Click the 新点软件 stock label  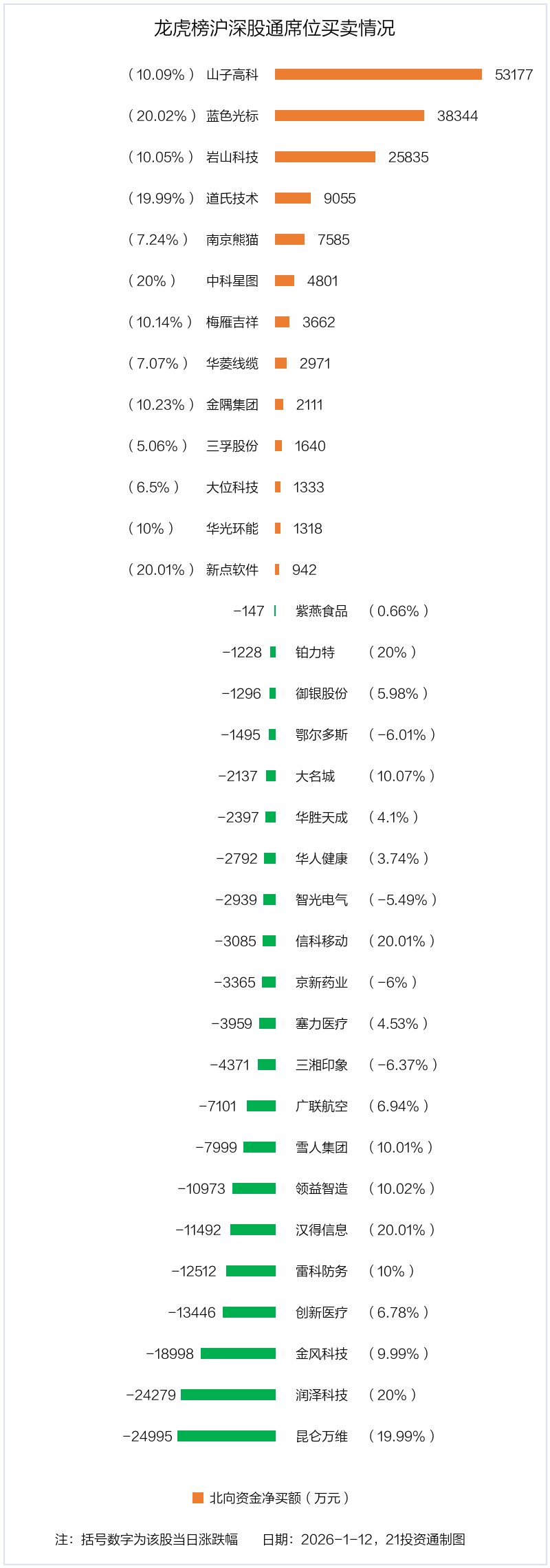[232, 570]
